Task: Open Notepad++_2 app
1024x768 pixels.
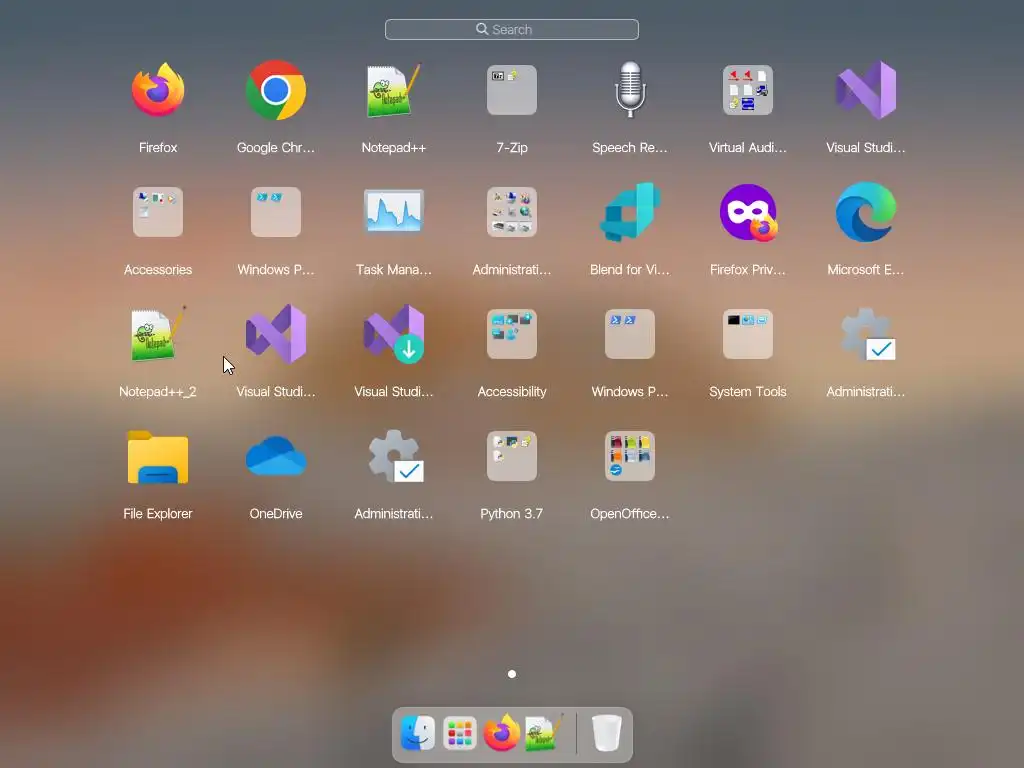Action: (x=157, y=334)
